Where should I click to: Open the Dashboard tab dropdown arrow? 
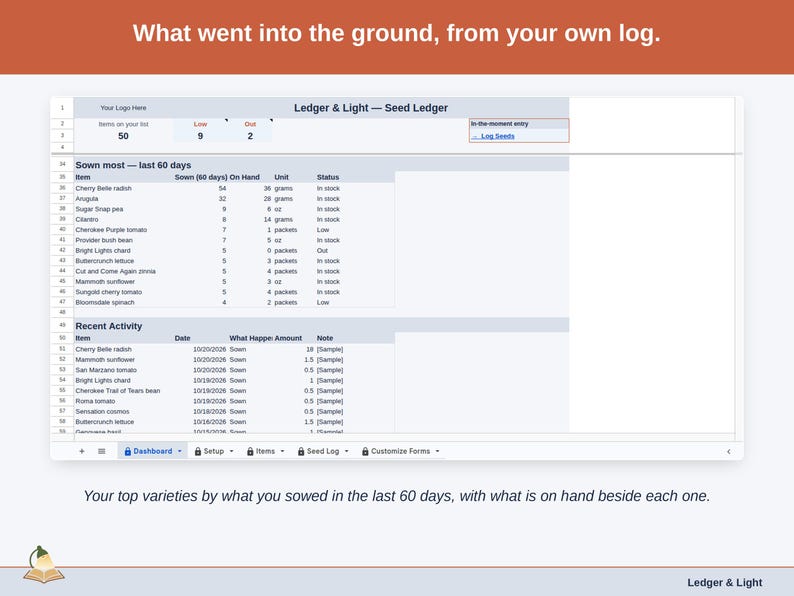(180, 451)
